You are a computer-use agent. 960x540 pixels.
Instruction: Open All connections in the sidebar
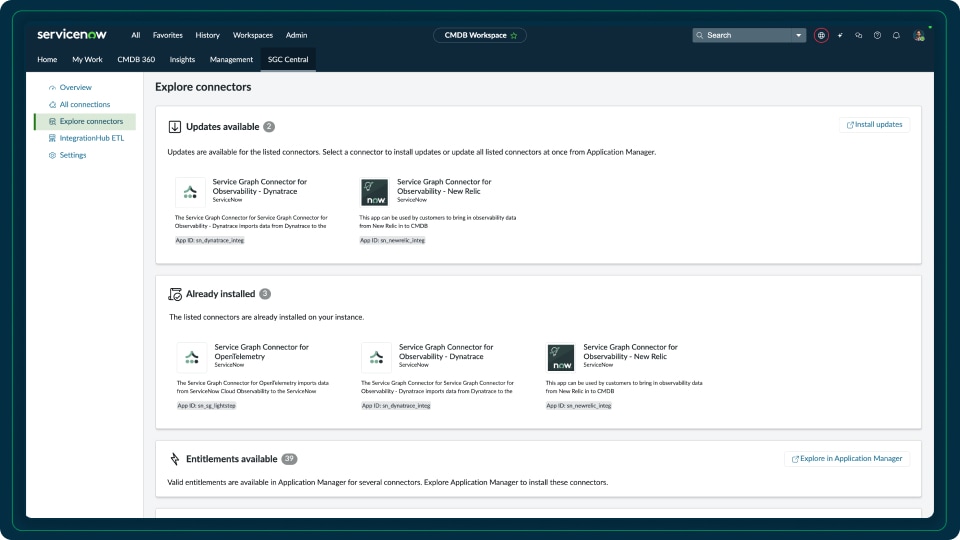coord(85,105)
